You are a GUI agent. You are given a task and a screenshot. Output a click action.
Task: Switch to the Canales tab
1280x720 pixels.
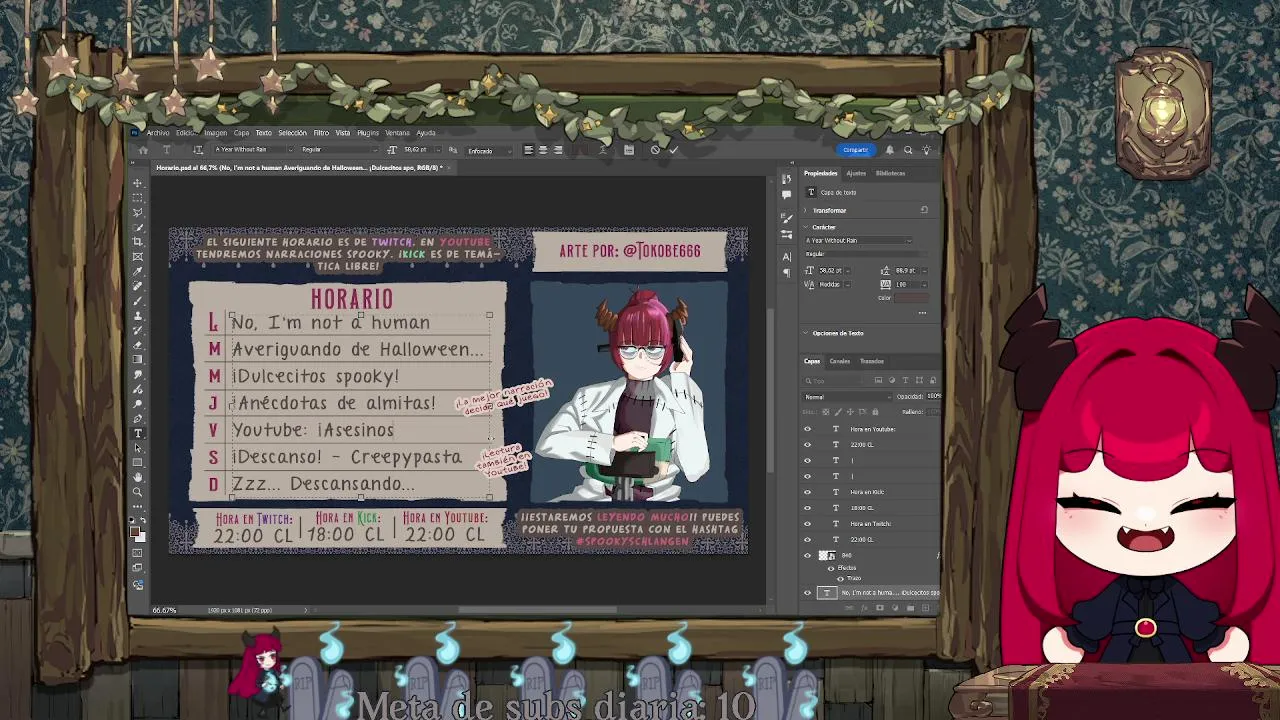pyautogui.click(x=840, y=361)
